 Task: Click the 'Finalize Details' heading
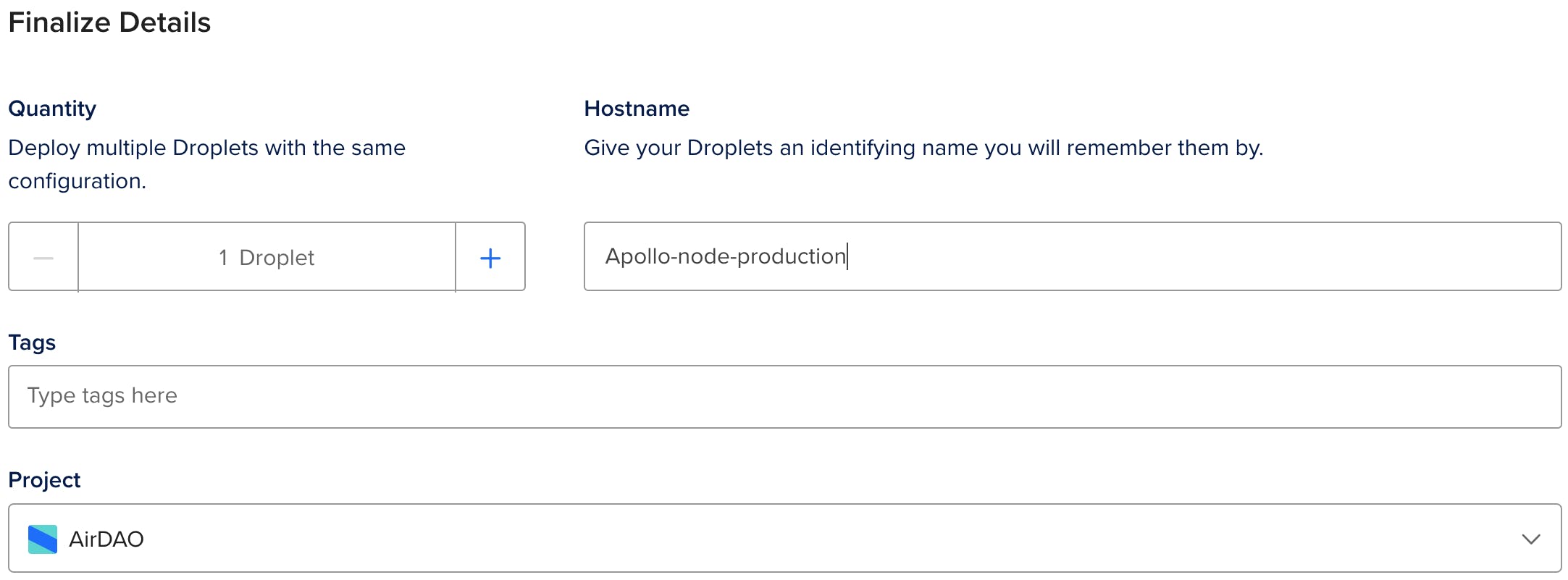(109, 23)
